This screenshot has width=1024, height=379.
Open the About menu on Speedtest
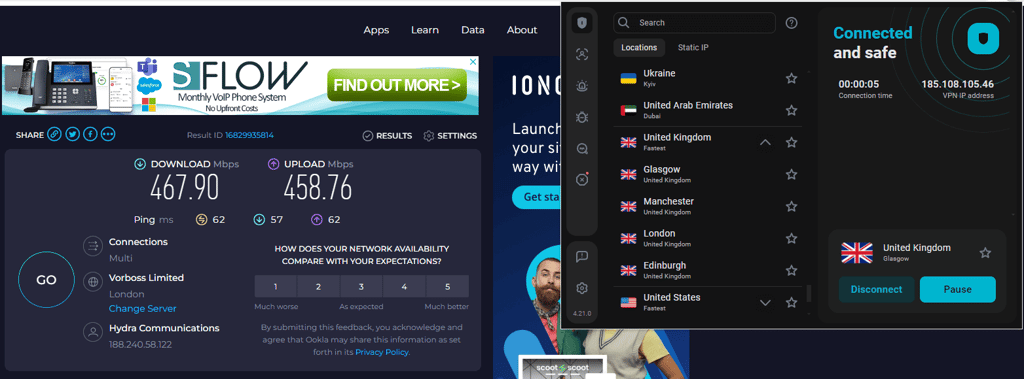[522, 30]
